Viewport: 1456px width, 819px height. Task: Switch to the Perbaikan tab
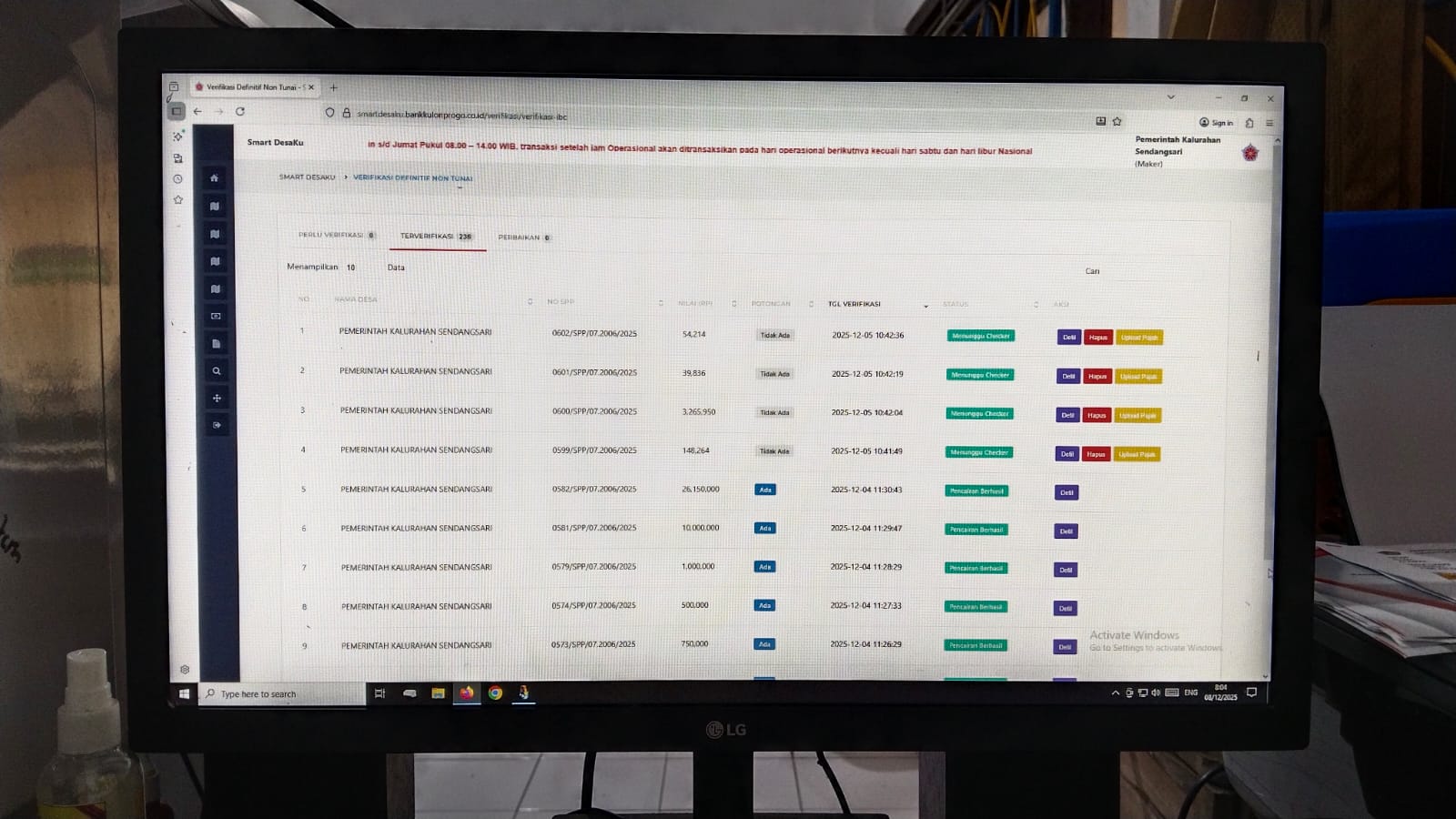point(523,238)
